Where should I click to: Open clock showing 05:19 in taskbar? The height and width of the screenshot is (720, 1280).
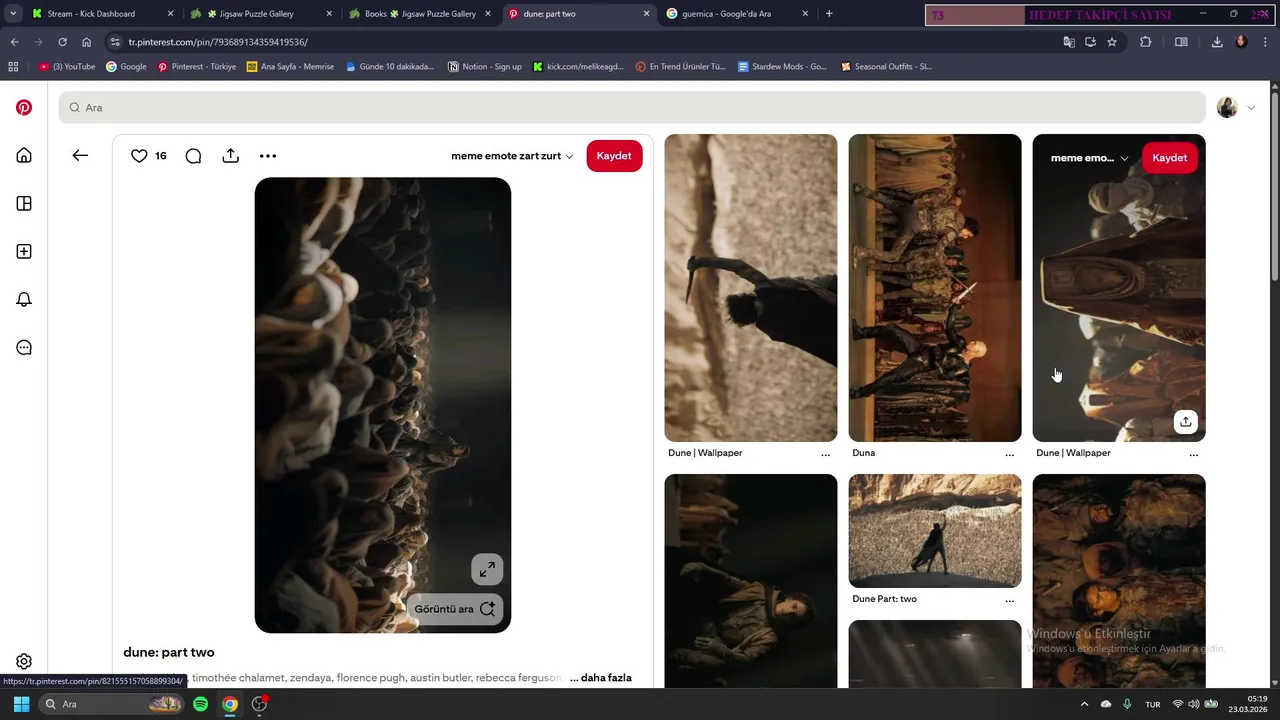point(1248,704)
